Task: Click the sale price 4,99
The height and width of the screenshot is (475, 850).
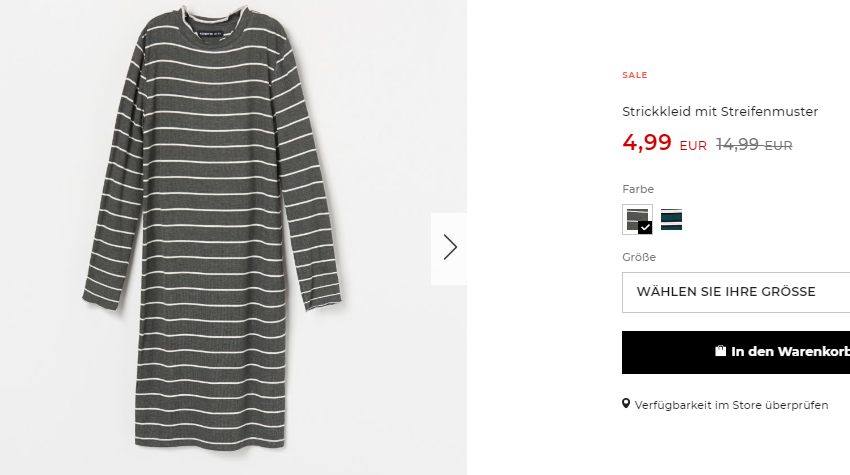Action: [x=647, y=143]
